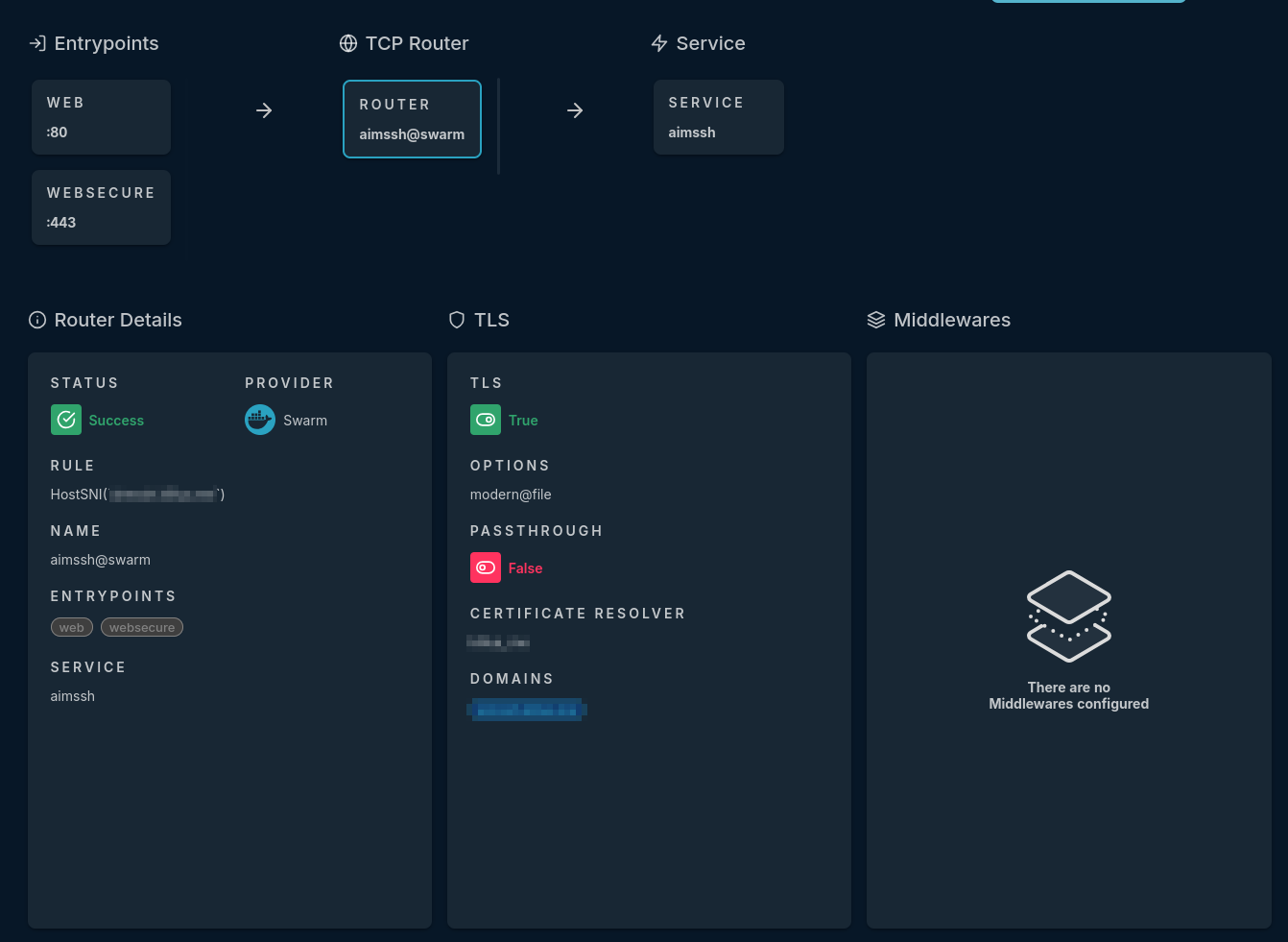Click the Router Details info icon
This screenshot has width=1288, height=942.
coord(37,320)
